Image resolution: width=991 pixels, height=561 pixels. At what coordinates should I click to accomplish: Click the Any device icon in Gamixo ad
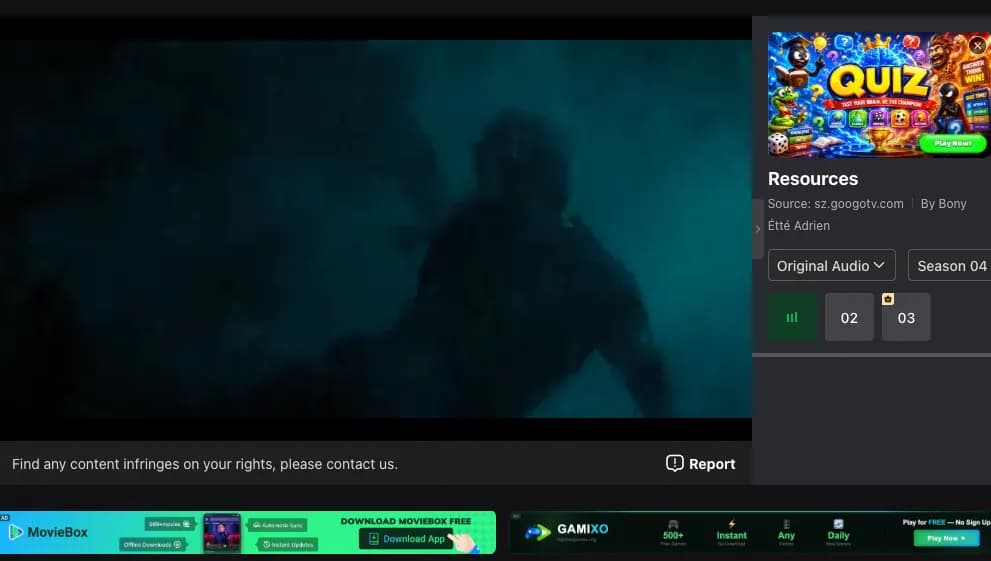(786, 524)
